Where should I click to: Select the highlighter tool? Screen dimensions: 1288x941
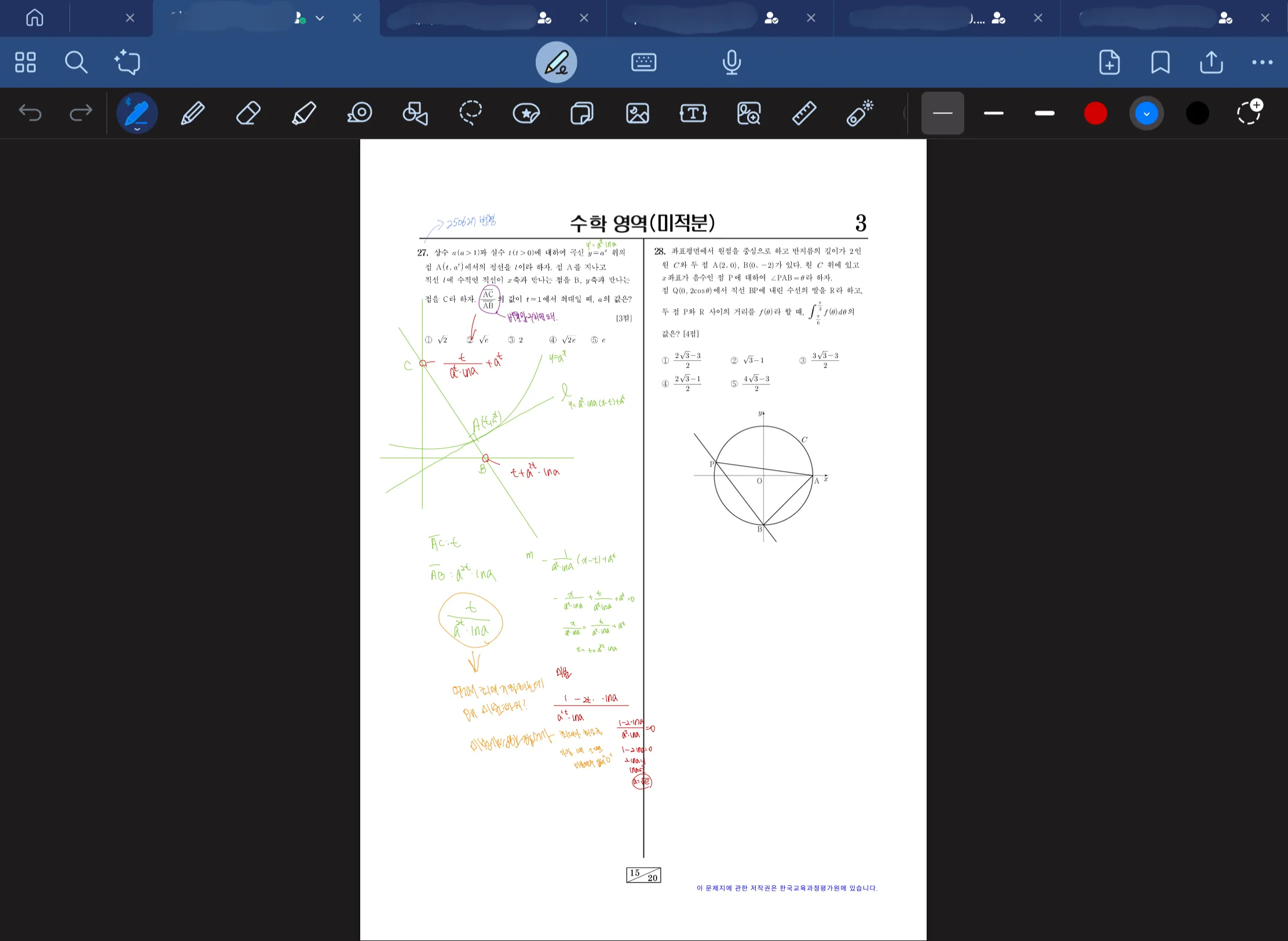coord(304,113)
